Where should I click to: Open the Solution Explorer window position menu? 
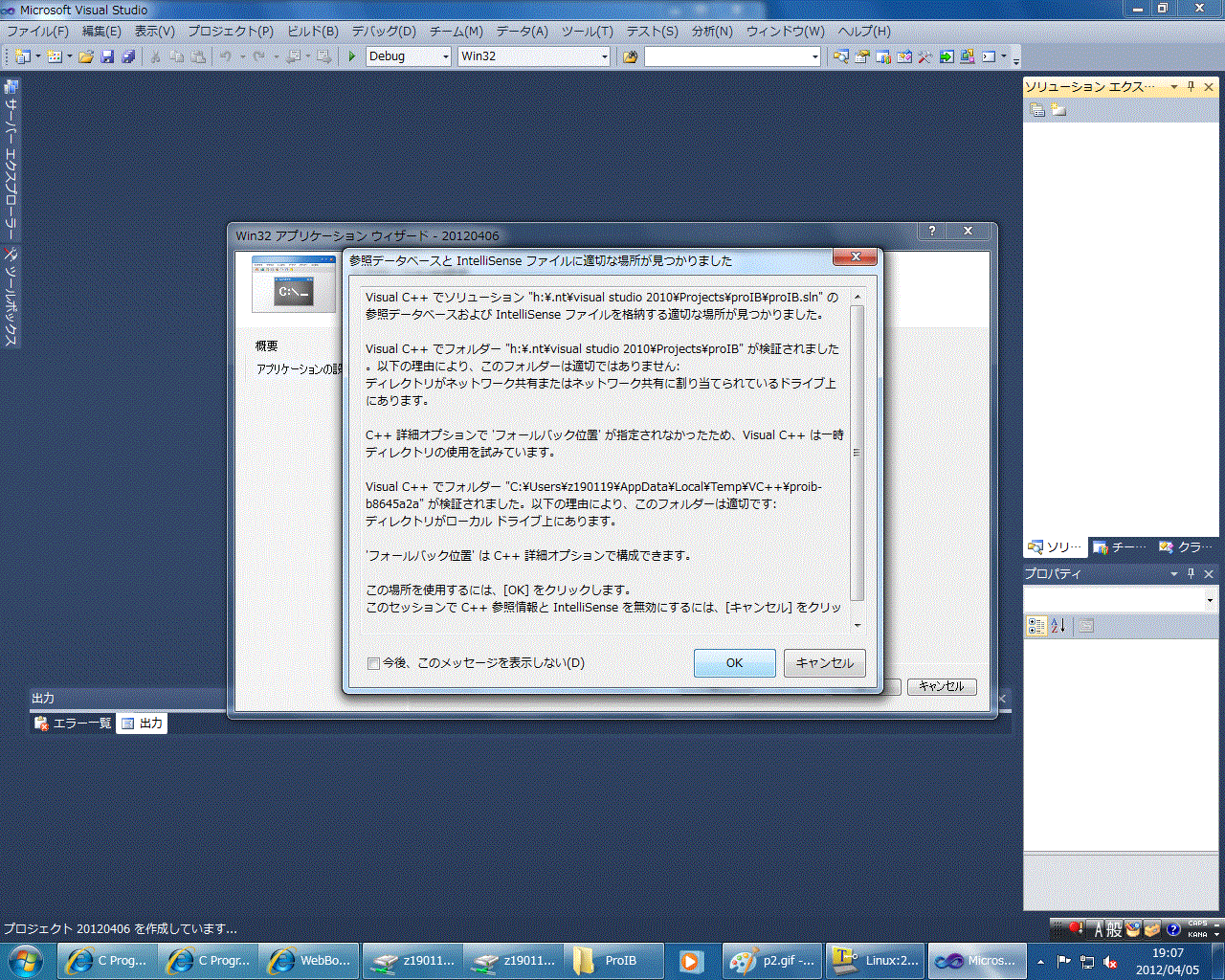pos(1174,87)
